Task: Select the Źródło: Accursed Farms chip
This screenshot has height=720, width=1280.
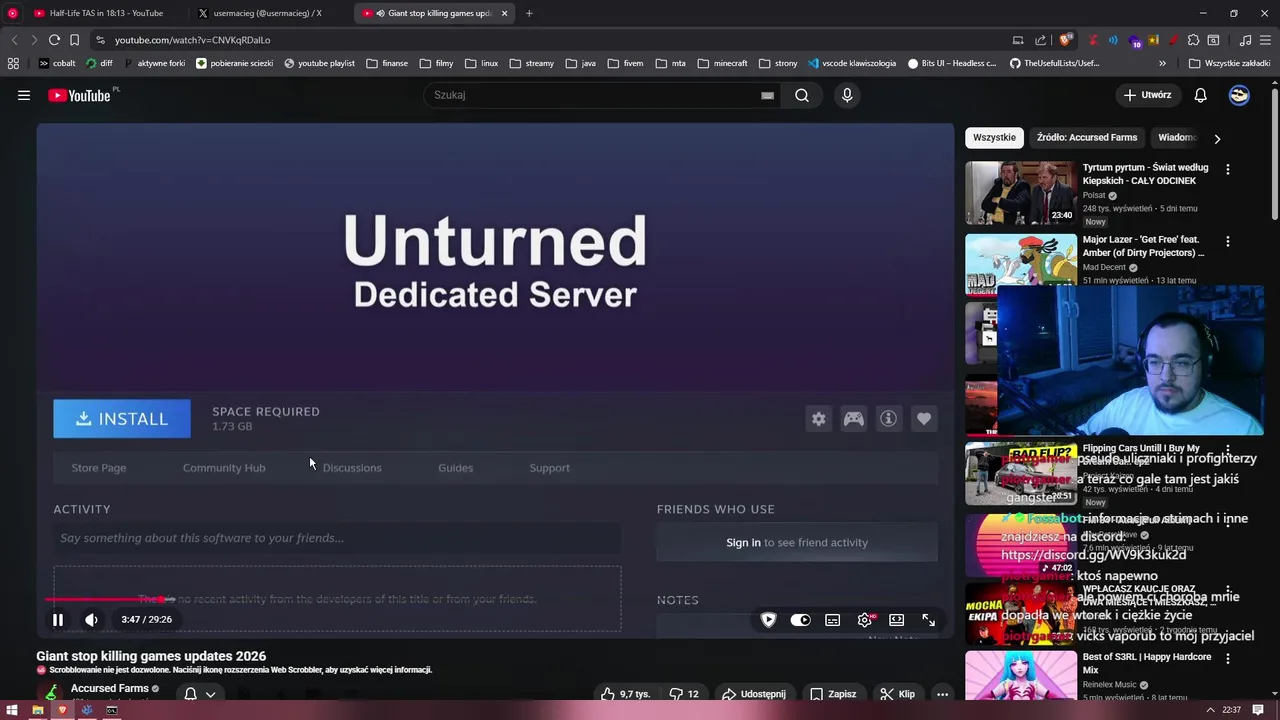Action: pos(1087,138)
